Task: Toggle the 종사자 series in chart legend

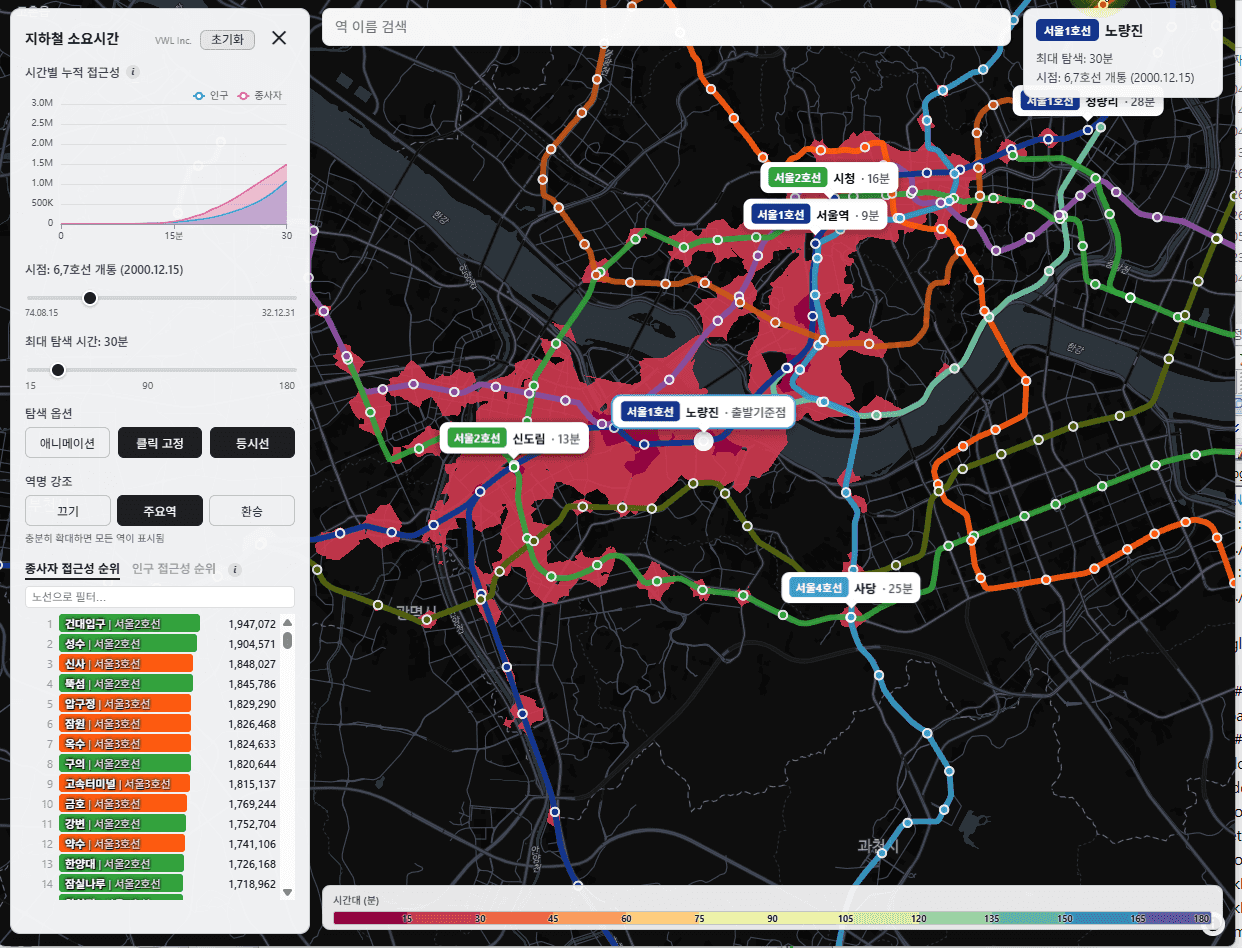Action: [x=260, y=95]
